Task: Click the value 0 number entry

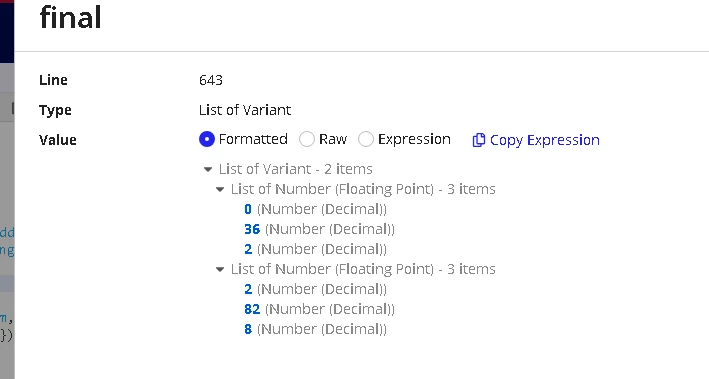Action: point(248,209)
